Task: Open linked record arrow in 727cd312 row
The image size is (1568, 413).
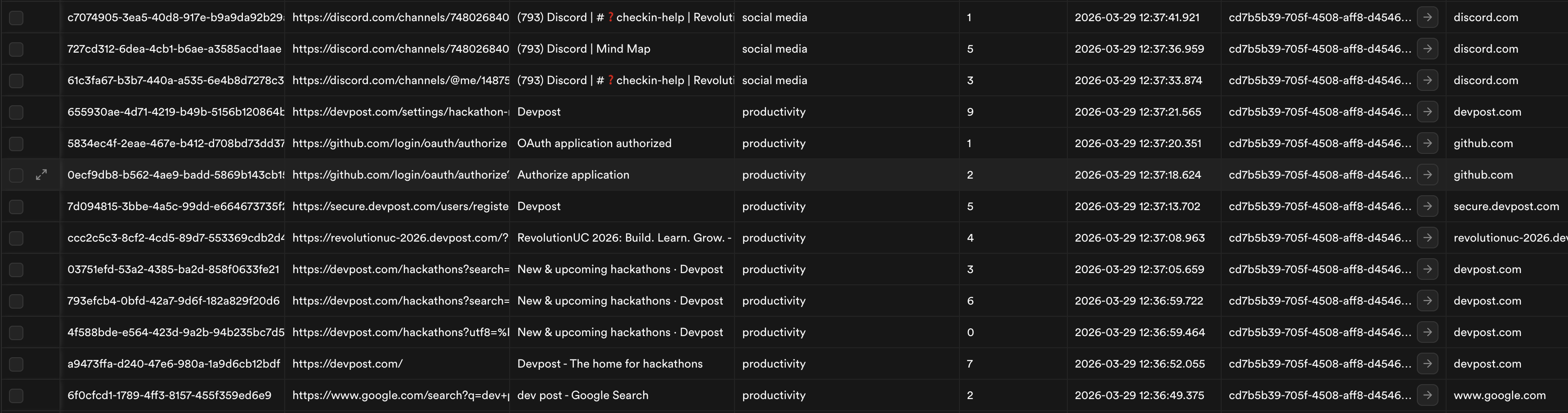Action: (x=1427, y=49)
